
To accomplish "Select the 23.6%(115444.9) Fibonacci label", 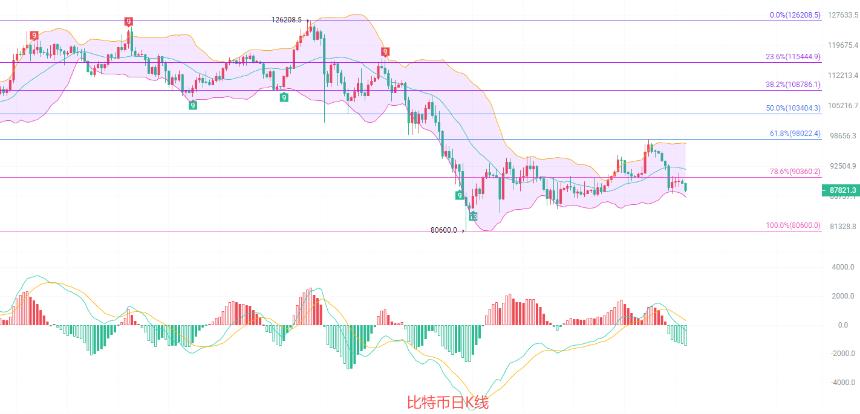I will 793,57.
